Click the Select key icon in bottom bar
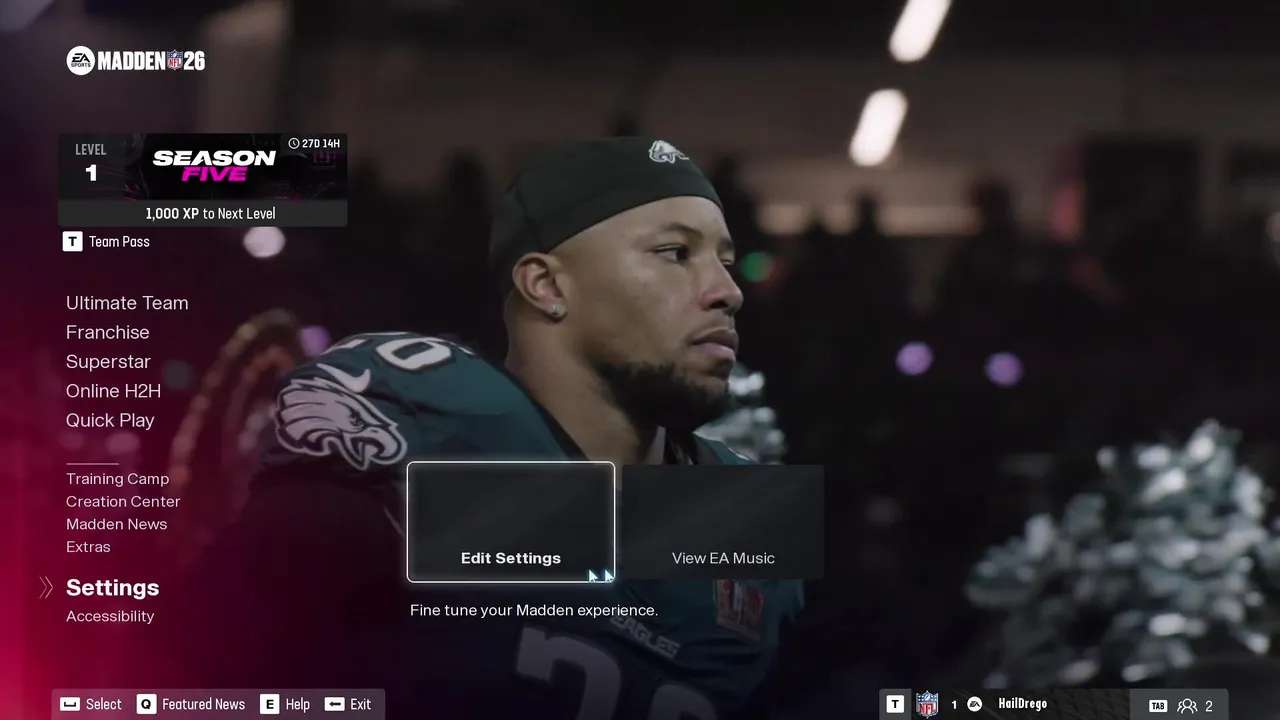The width and height of the screenshot is (1280, 720). point(69,704)
